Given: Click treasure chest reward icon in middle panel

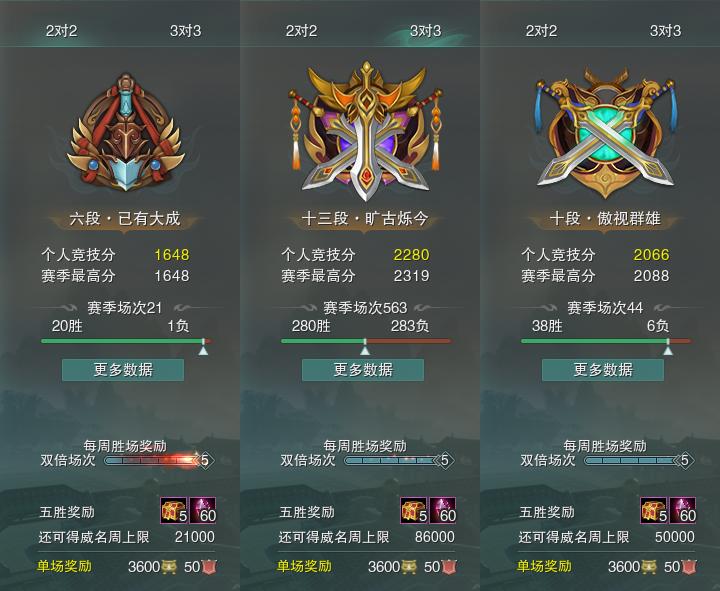Looking at the screenshot, I should 414,510.
